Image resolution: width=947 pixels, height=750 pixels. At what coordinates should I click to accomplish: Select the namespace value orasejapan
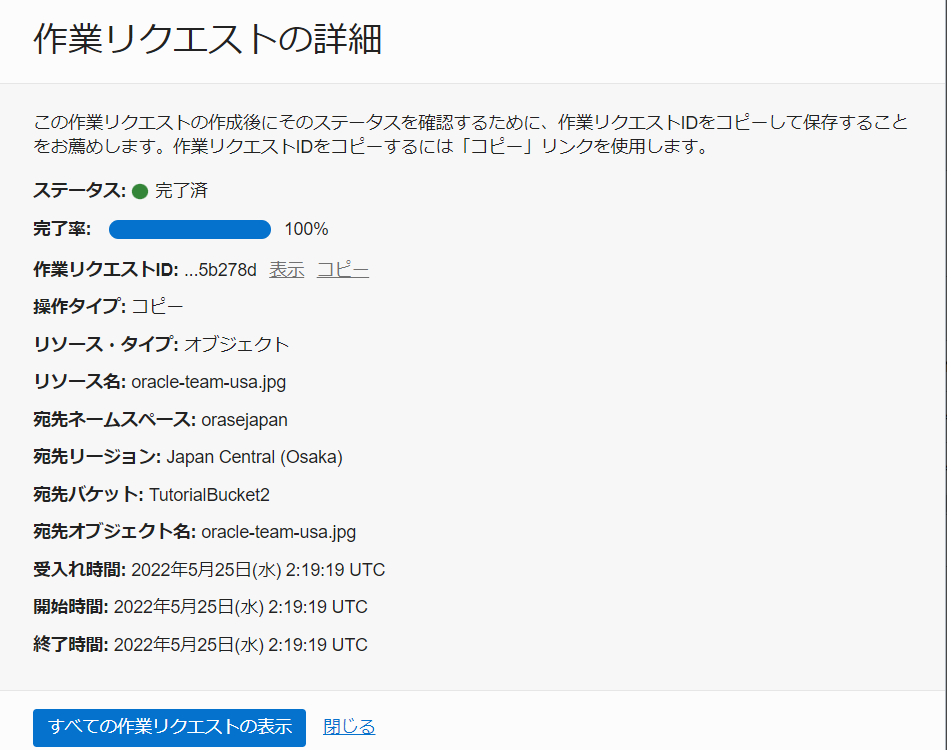coord(244,420)
